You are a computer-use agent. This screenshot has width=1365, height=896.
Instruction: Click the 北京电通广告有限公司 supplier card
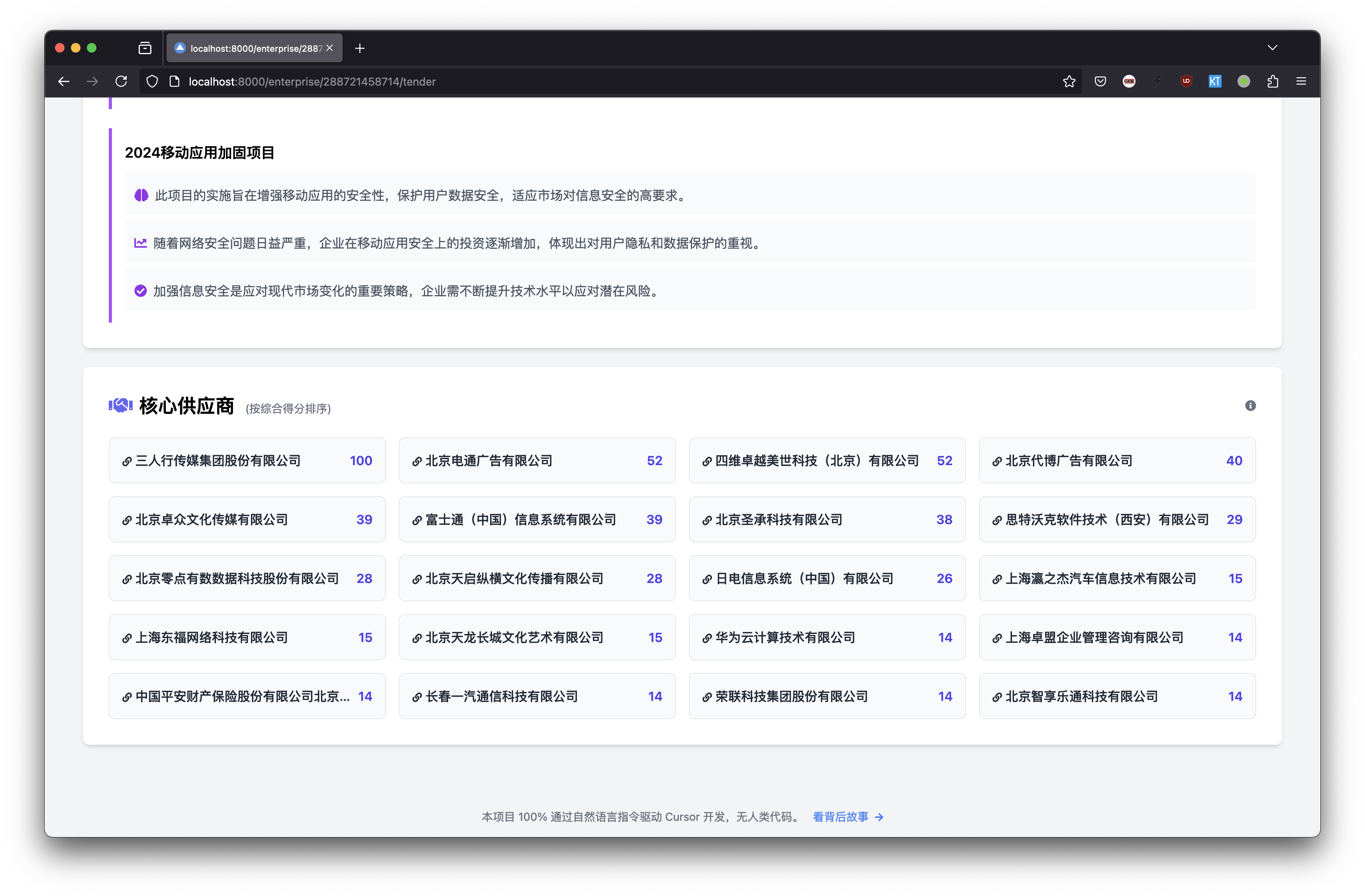click(x=488, y=461)
